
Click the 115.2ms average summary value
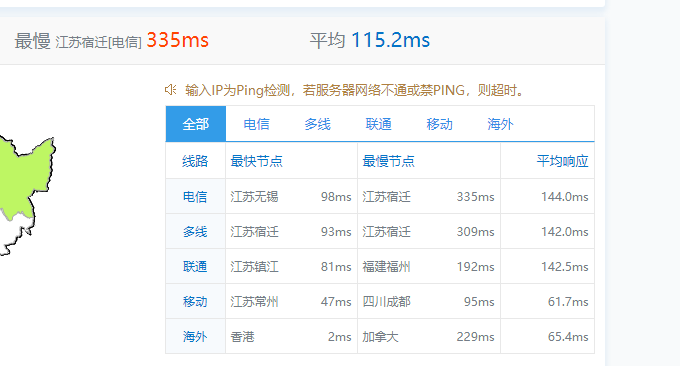(390, 40)
